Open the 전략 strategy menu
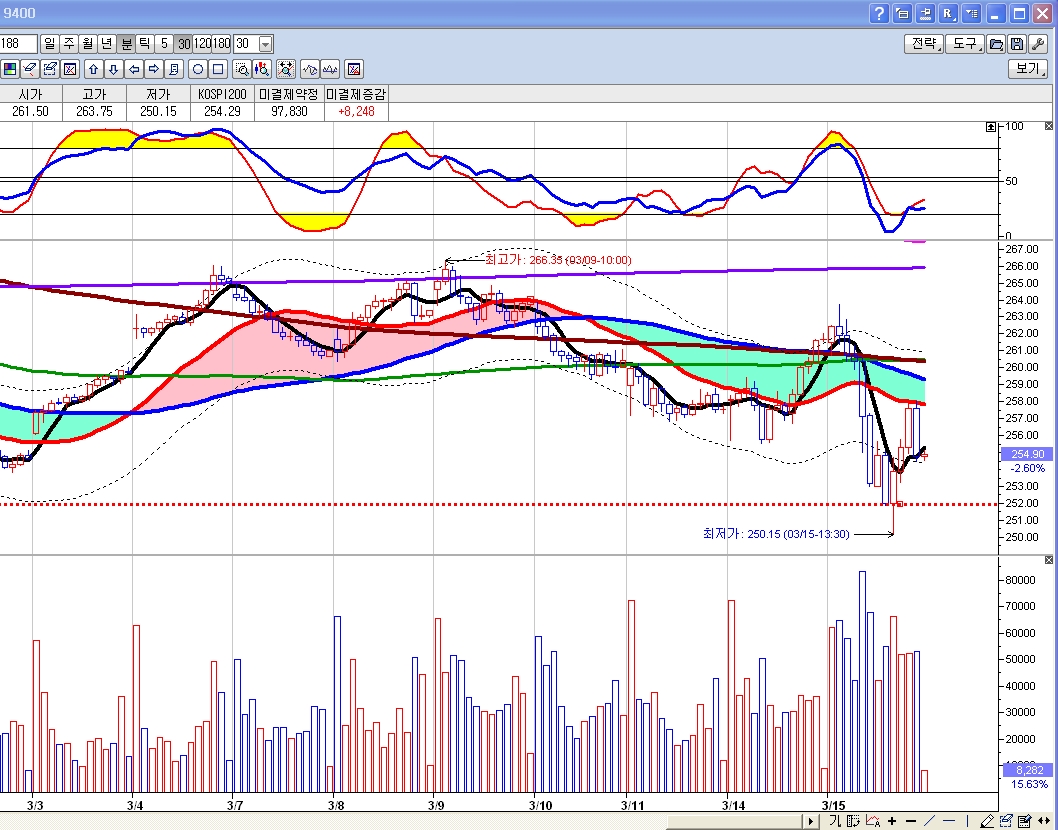1058x830 pixels. click(924, 44)
